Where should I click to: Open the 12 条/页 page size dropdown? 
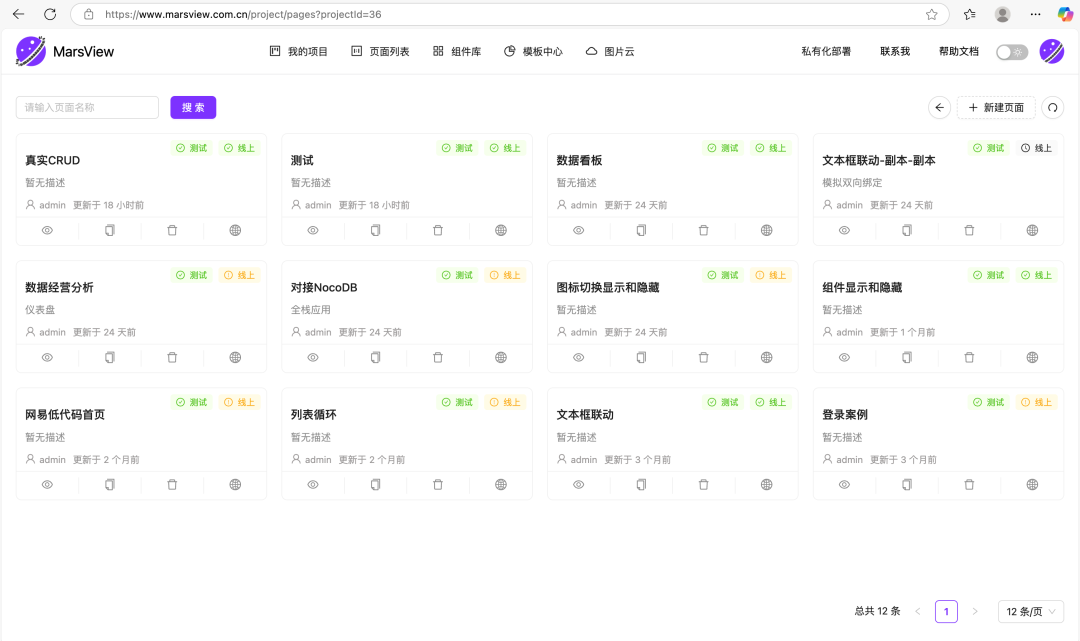[1030, 611]
